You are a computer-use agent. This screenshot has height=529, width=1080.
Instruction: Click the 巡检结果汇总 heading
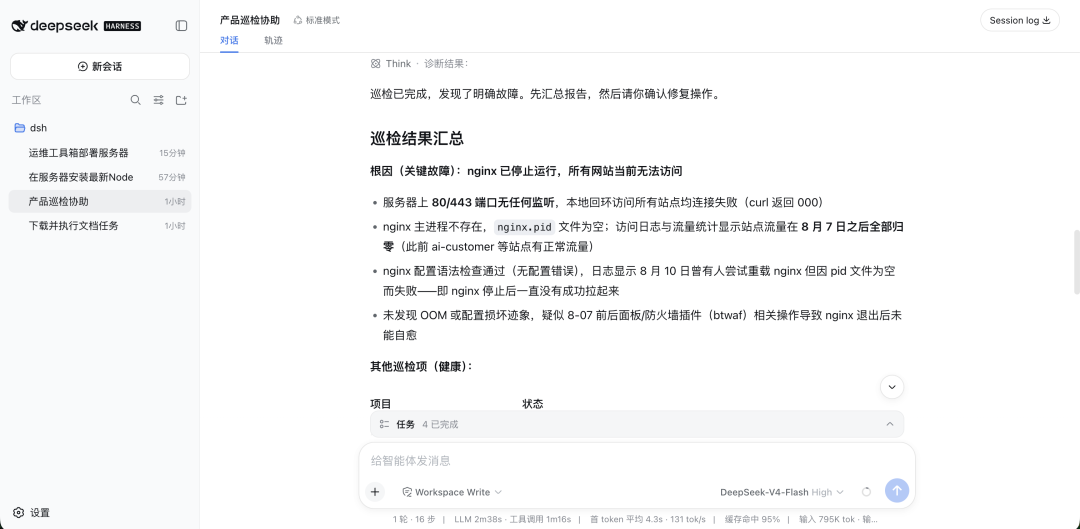tap(417, 138)
